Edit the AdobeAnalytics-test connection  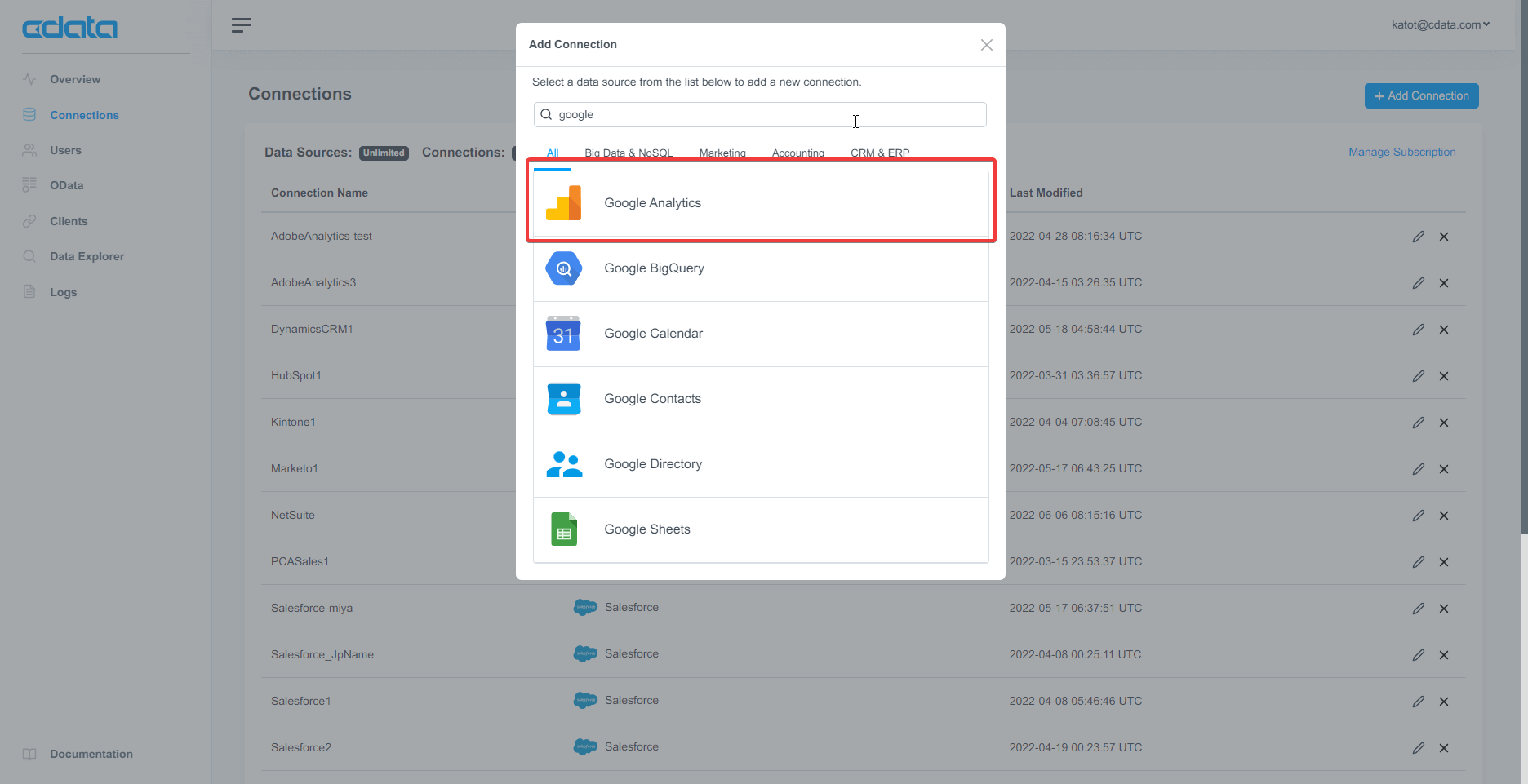coord(1418,237)
